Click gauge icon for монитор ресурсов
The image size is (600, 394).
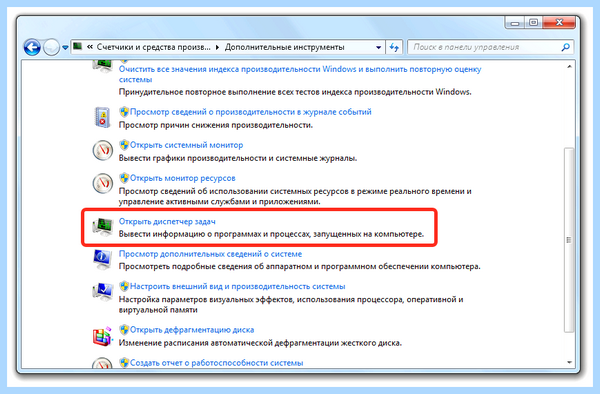(103, 183)
